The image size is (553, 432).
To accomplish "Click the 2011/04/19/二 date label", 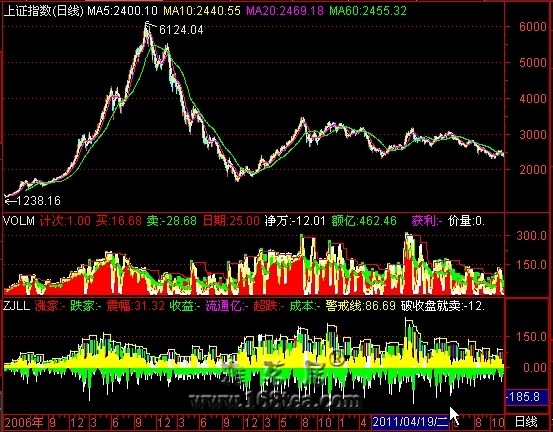I will tap(410, 422).
